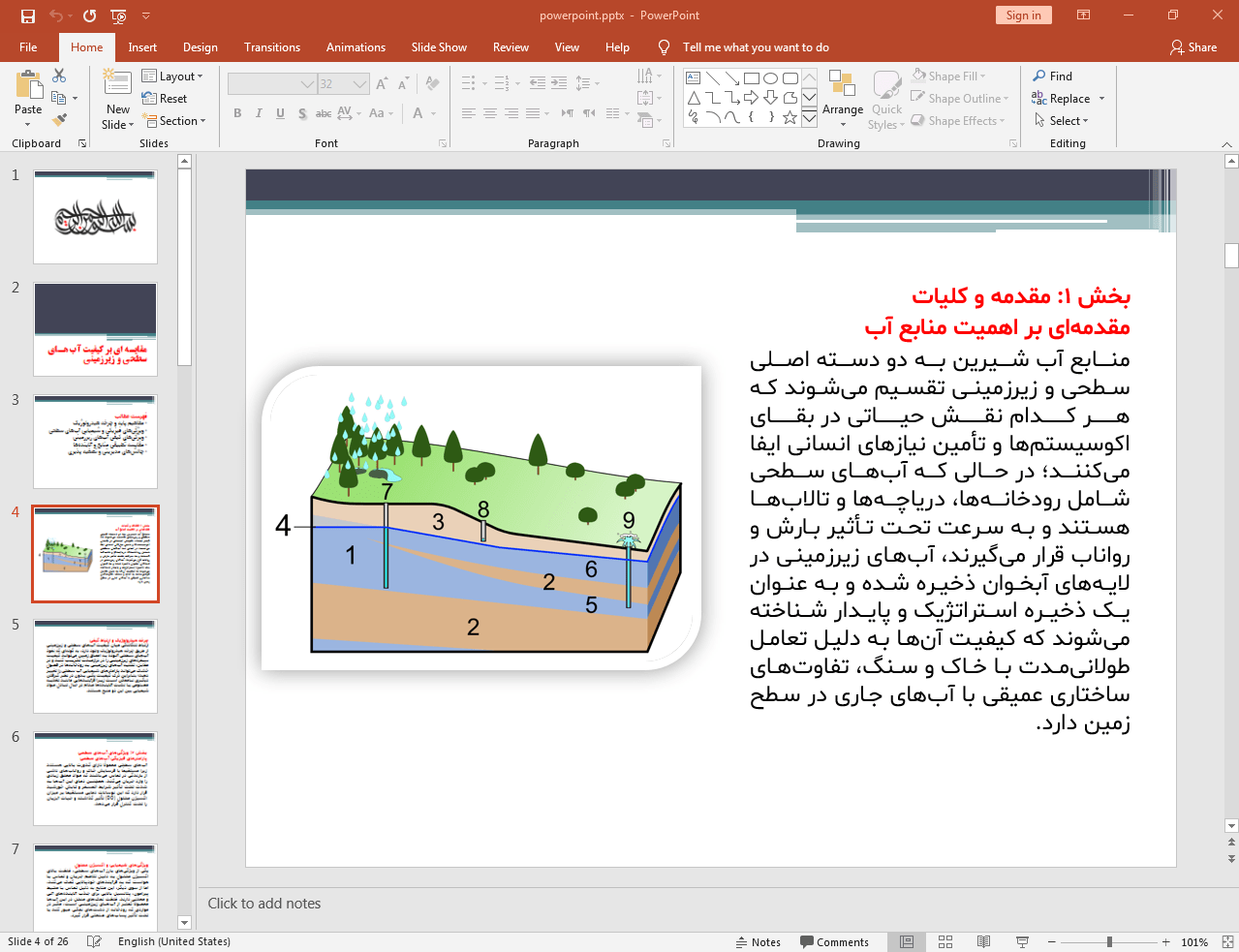1239x952 pixels.
Task: Toggle Bold formatting
Action: coord(237,113)
